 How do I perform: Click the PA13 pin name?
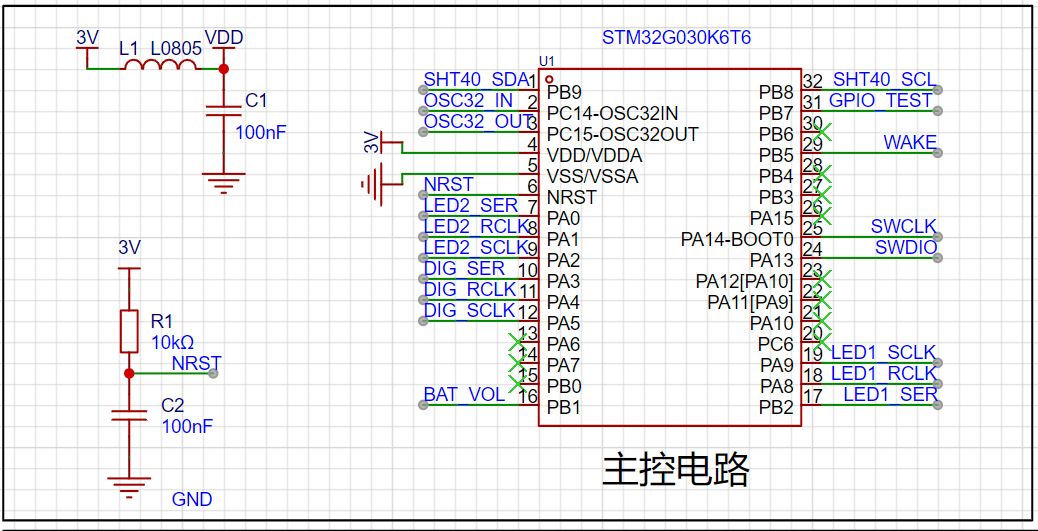[772, 260]
